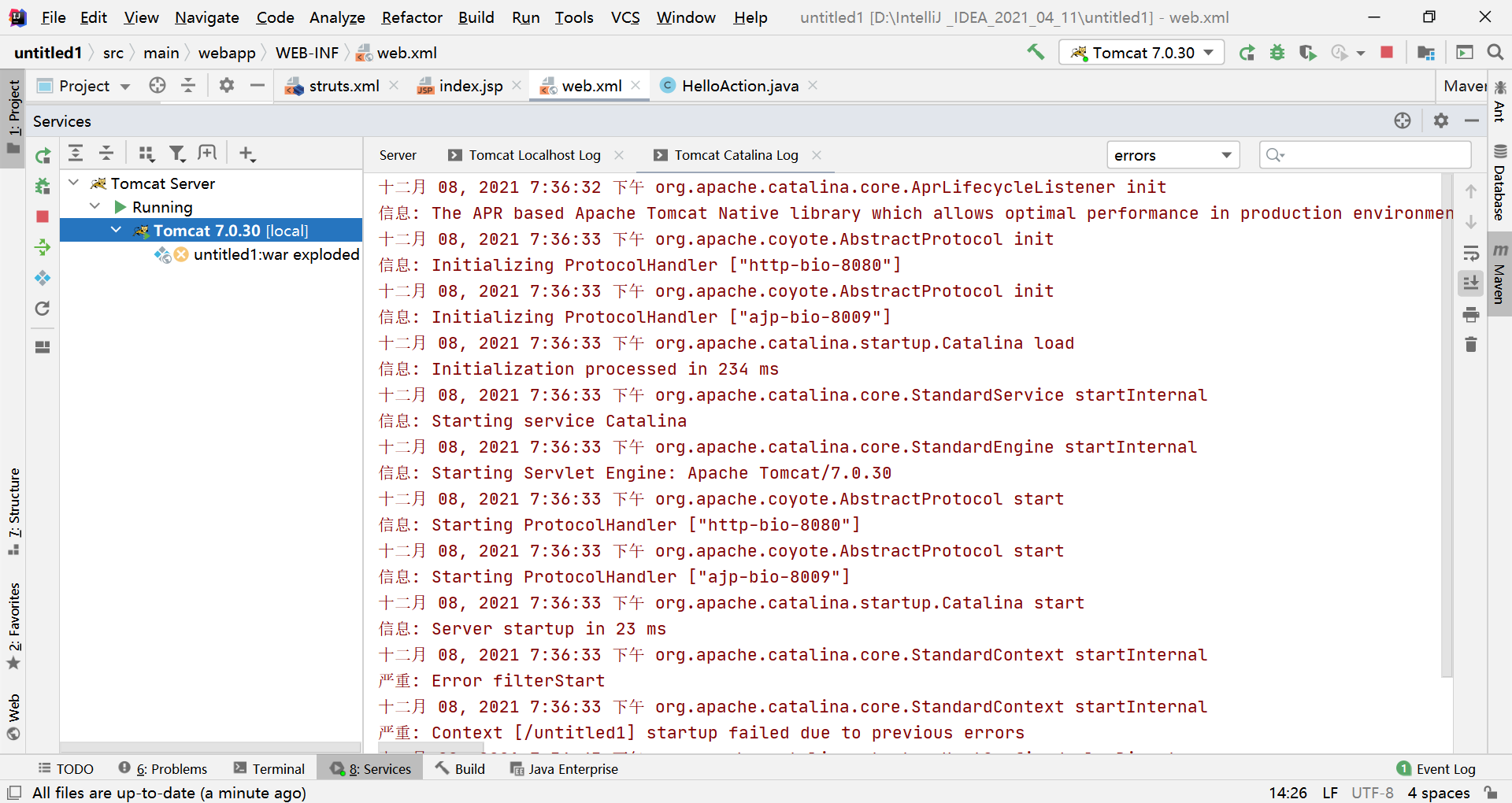Close the index.jsp editor tab
The width and height of the screenshot is (1512, 803).
pyautogui.click(x=517, y=85)
